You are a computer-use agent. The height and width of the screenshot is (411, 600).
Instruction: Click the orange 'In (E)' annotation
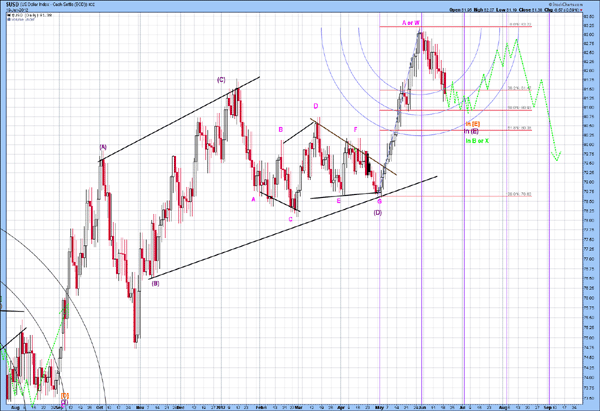pos(473,124)
